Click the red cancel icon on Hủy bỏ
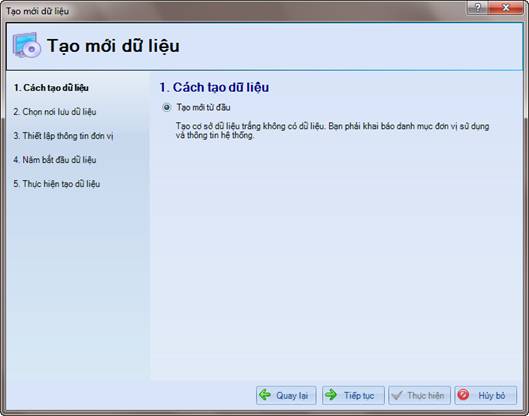The height and width of the screenshot is (416, 529). 464,394
